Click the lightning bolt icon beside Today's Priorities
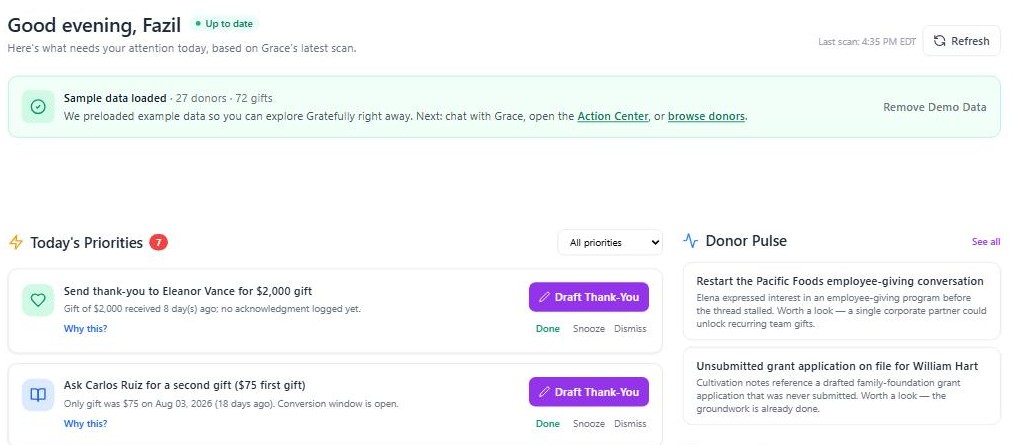The width and height of the screenshot is (1020, 445). tap(16, 243)
